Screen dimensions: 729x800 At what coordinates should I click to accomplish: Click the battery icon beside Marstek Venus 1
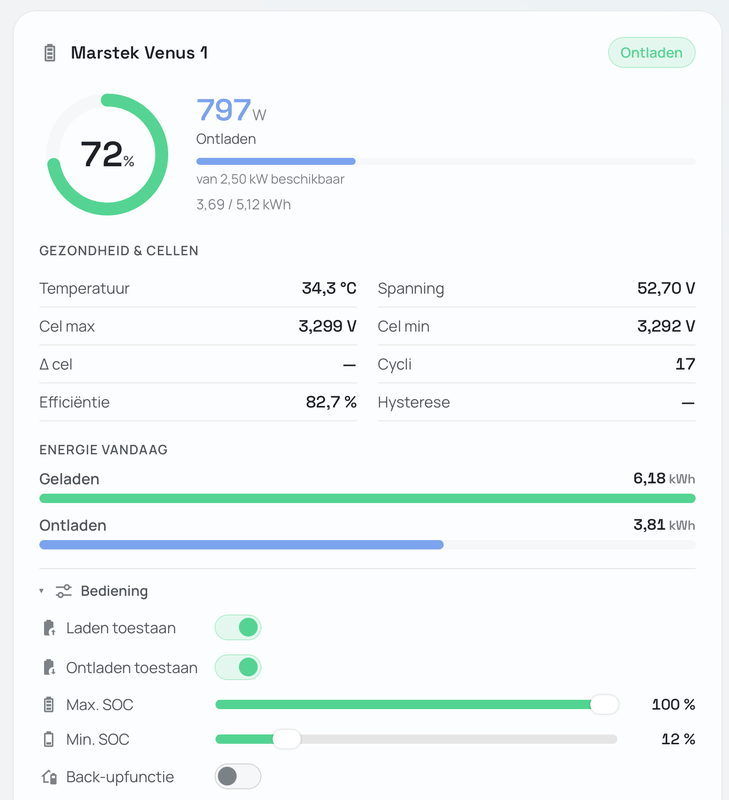49,53
